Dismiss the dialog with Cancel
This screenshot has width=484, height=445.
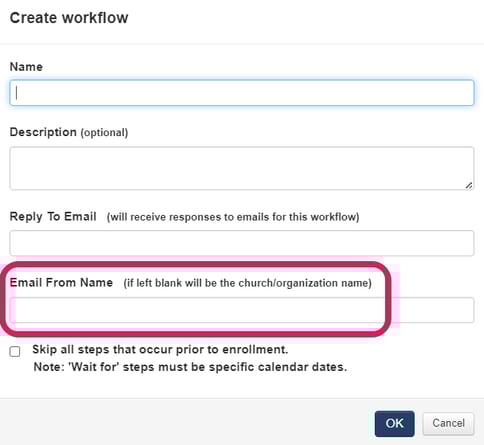click(448, 424)
